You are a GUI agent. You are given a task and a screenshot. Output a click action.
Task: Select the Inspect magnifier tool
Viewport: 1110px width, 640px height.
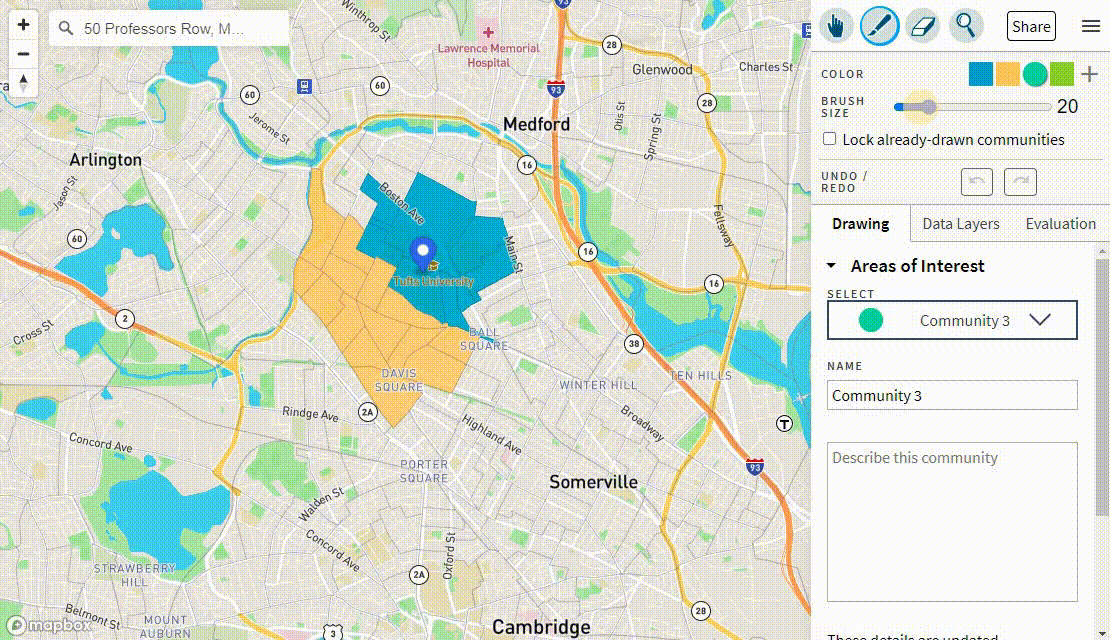965,26
